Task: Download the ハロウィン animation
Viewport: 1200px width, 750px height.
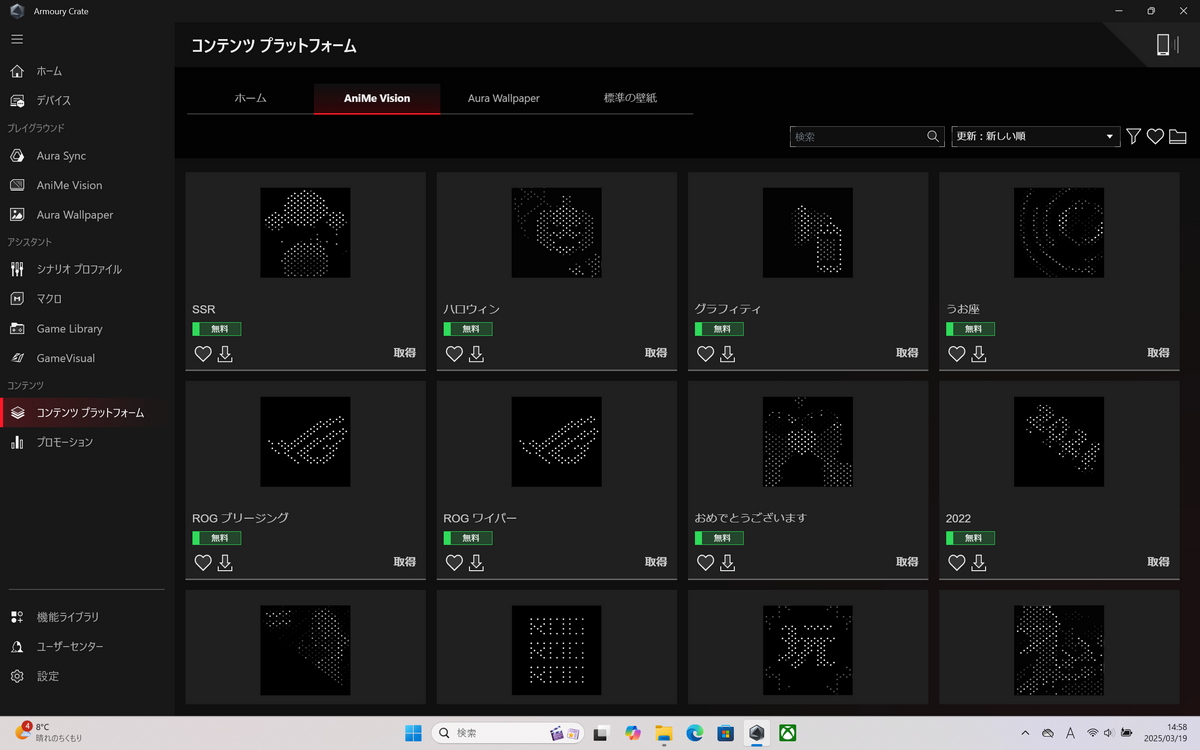Action: 476,354
